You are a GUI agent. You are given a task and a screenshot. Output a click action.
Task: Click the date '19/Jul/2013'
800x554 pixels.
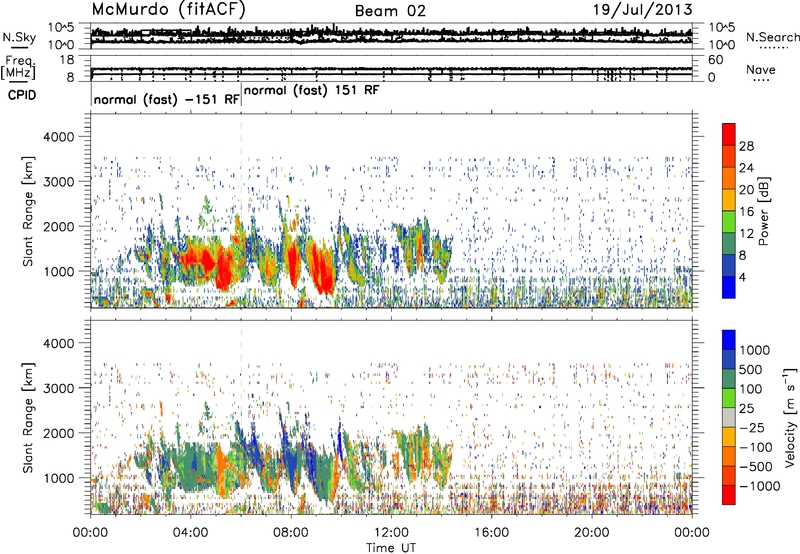[643, 10]
